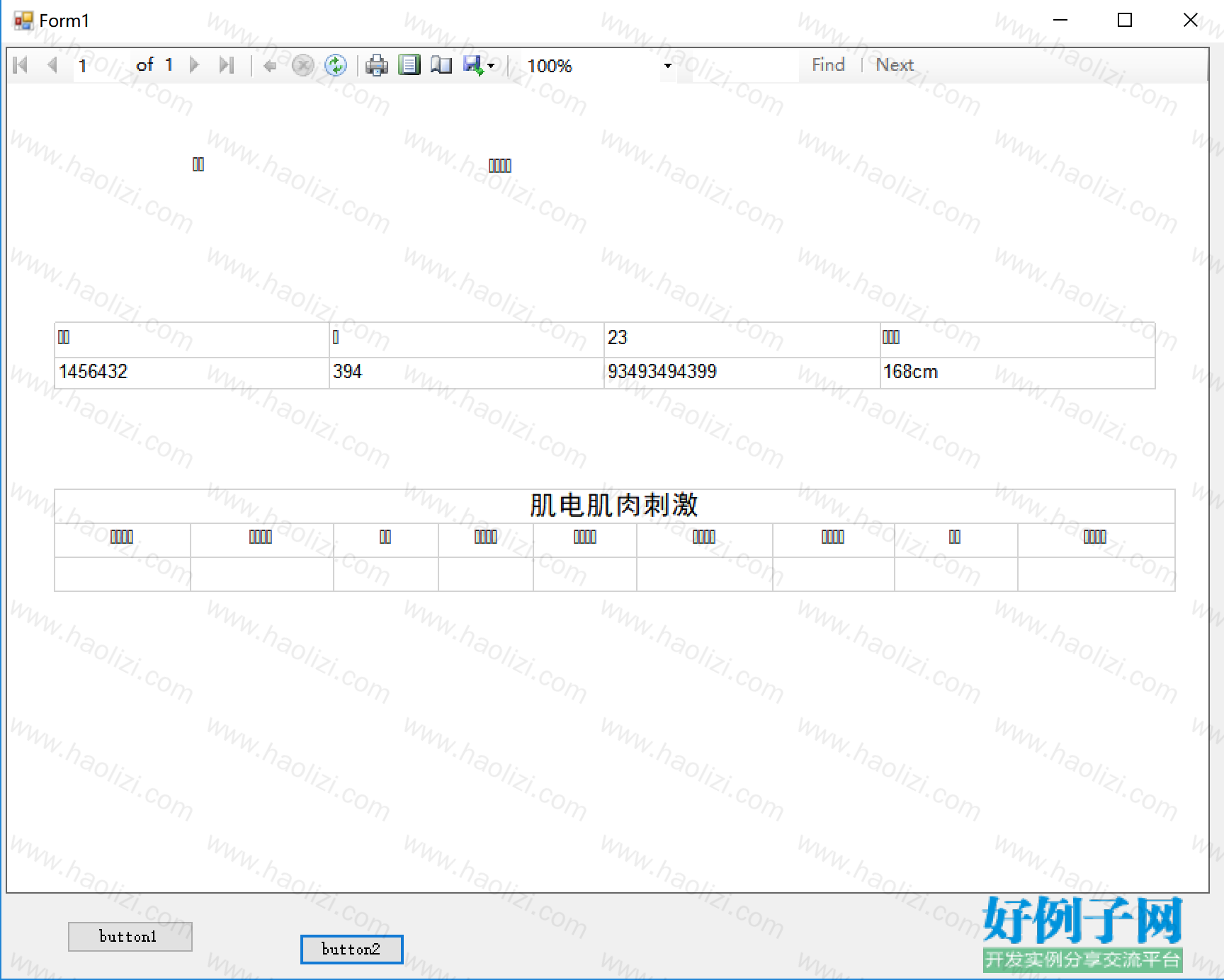Viewport: 1224px width, 980px height.
Task: Refresh the report
Action: (x=336, y=66)
